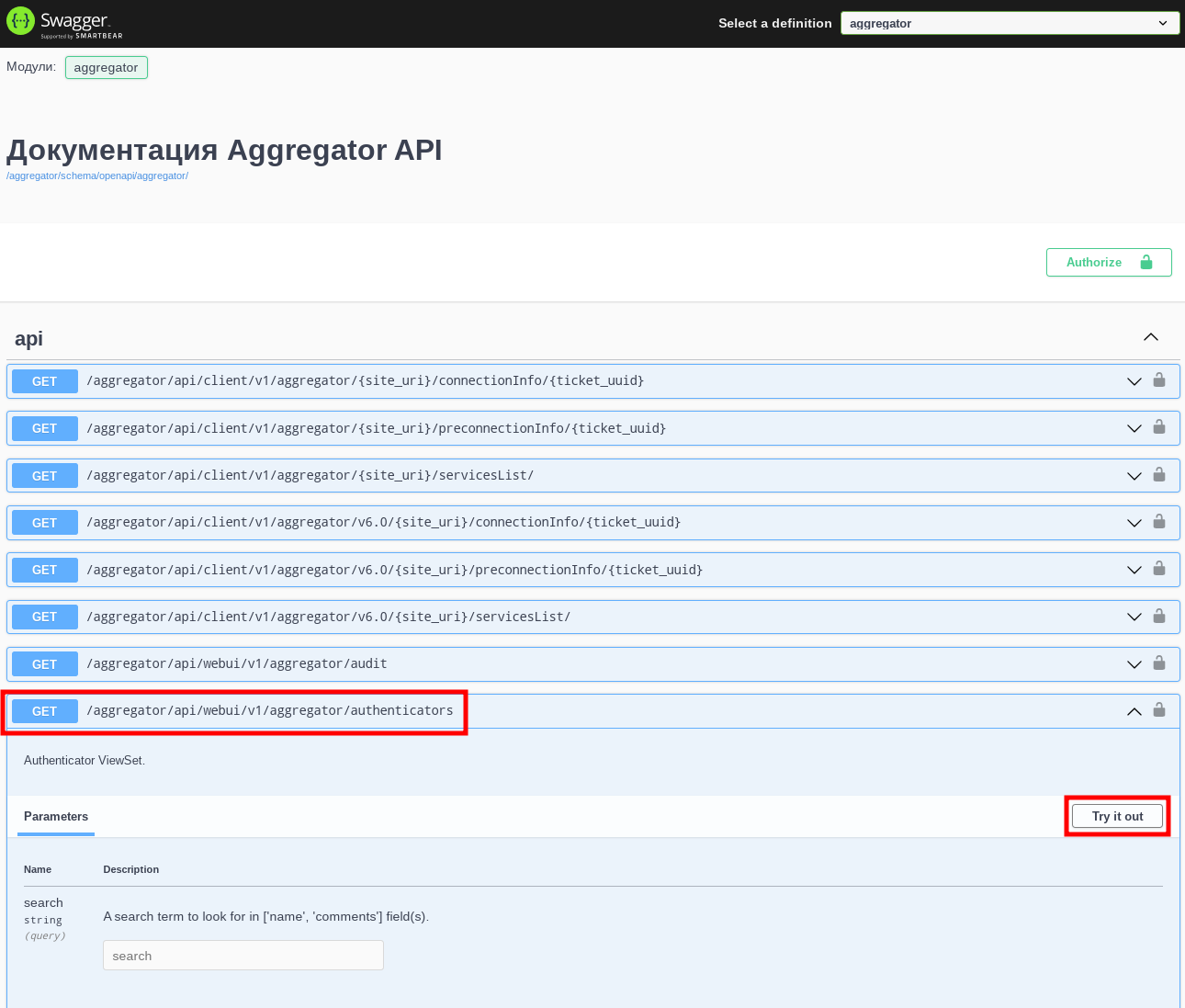Click lock icon on first preconnectionInfo endpoint

[x=1159, y=426]
